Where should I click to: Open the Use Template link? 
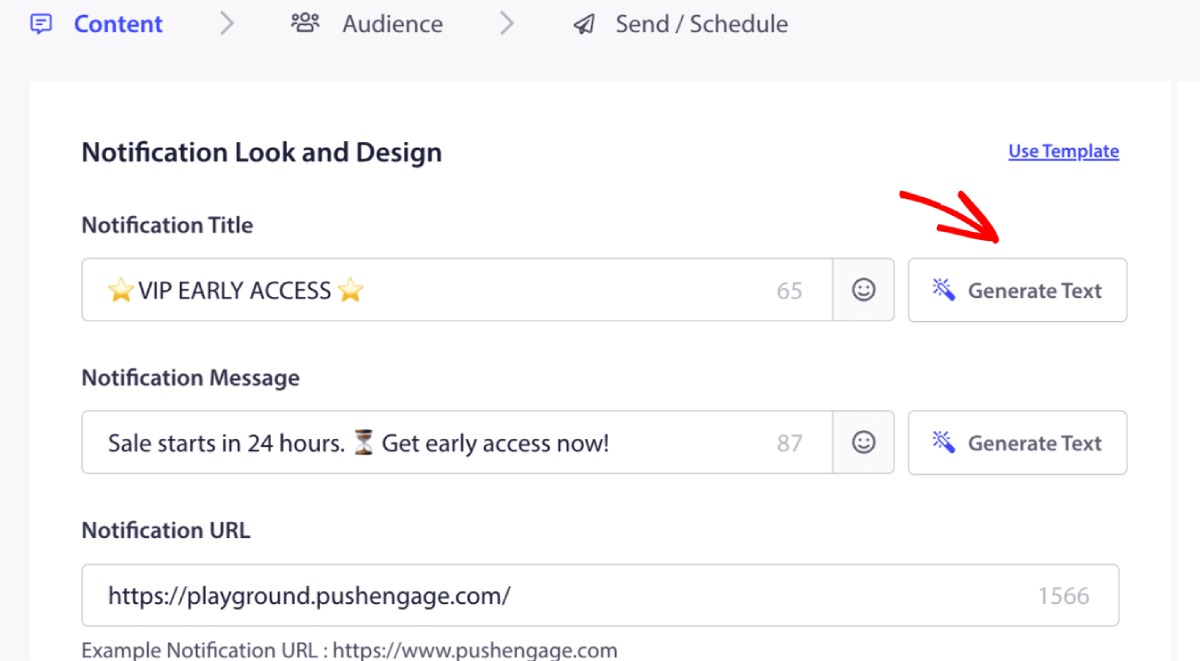click(x=1063, y=151)
